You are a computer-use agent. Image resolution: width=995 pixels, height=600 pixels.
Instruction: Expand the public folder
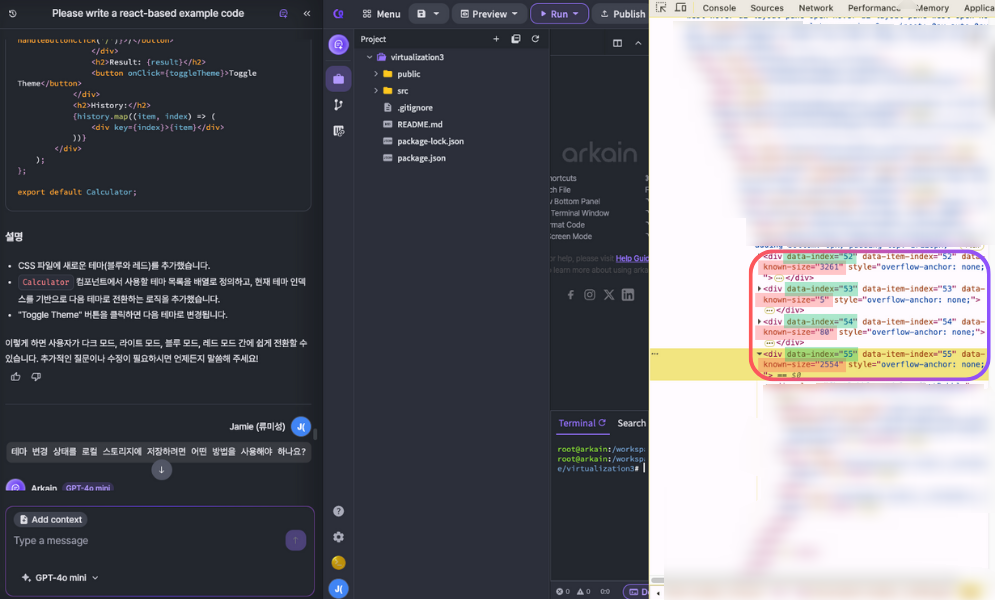pyautogui.click(x=408, y=74)
